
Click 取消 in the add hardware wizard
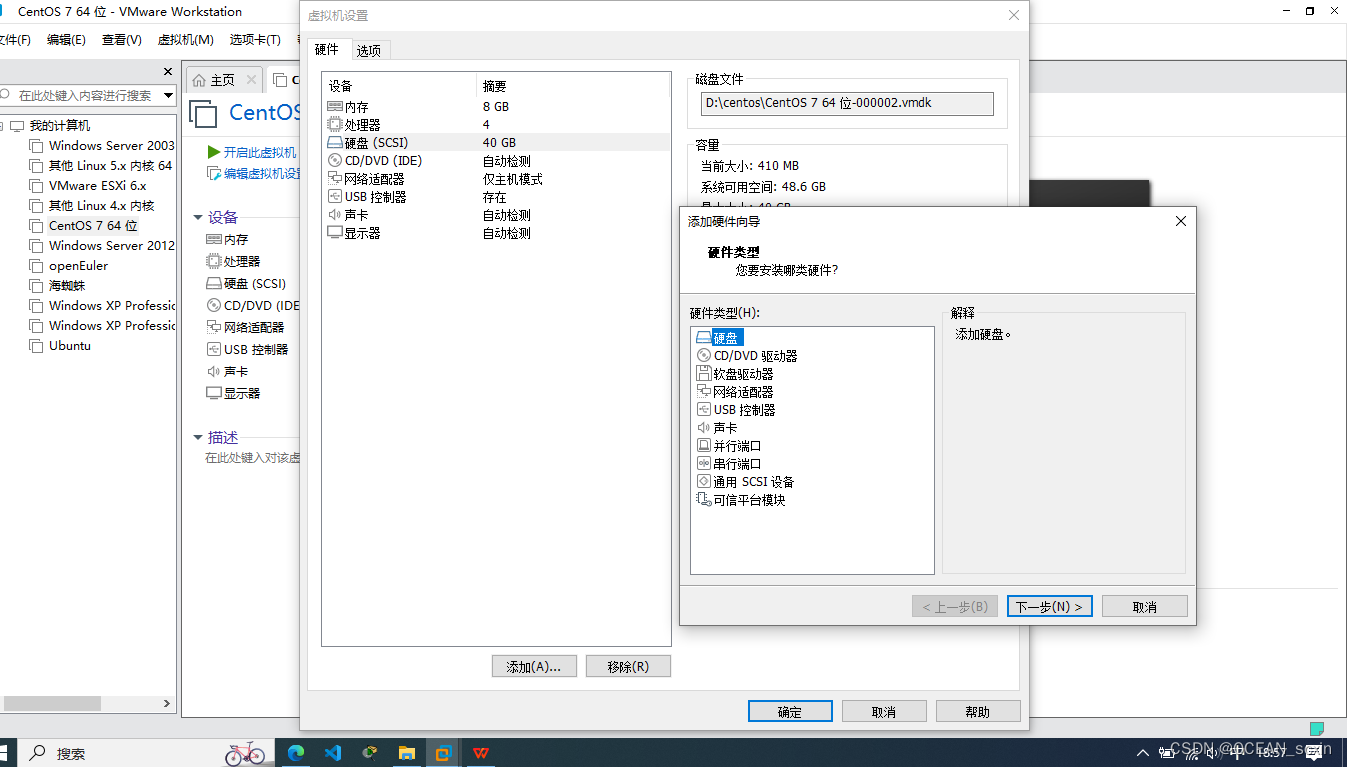1145,607
